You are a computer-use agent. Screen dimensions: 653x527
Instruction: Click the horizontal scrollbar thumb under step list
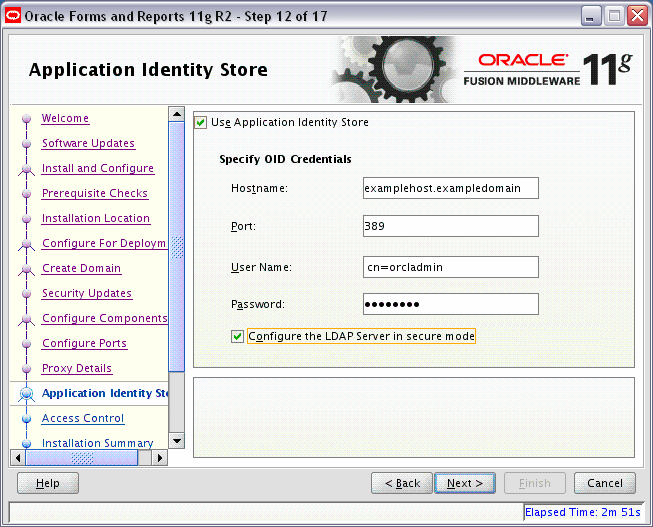click(82, 458)
